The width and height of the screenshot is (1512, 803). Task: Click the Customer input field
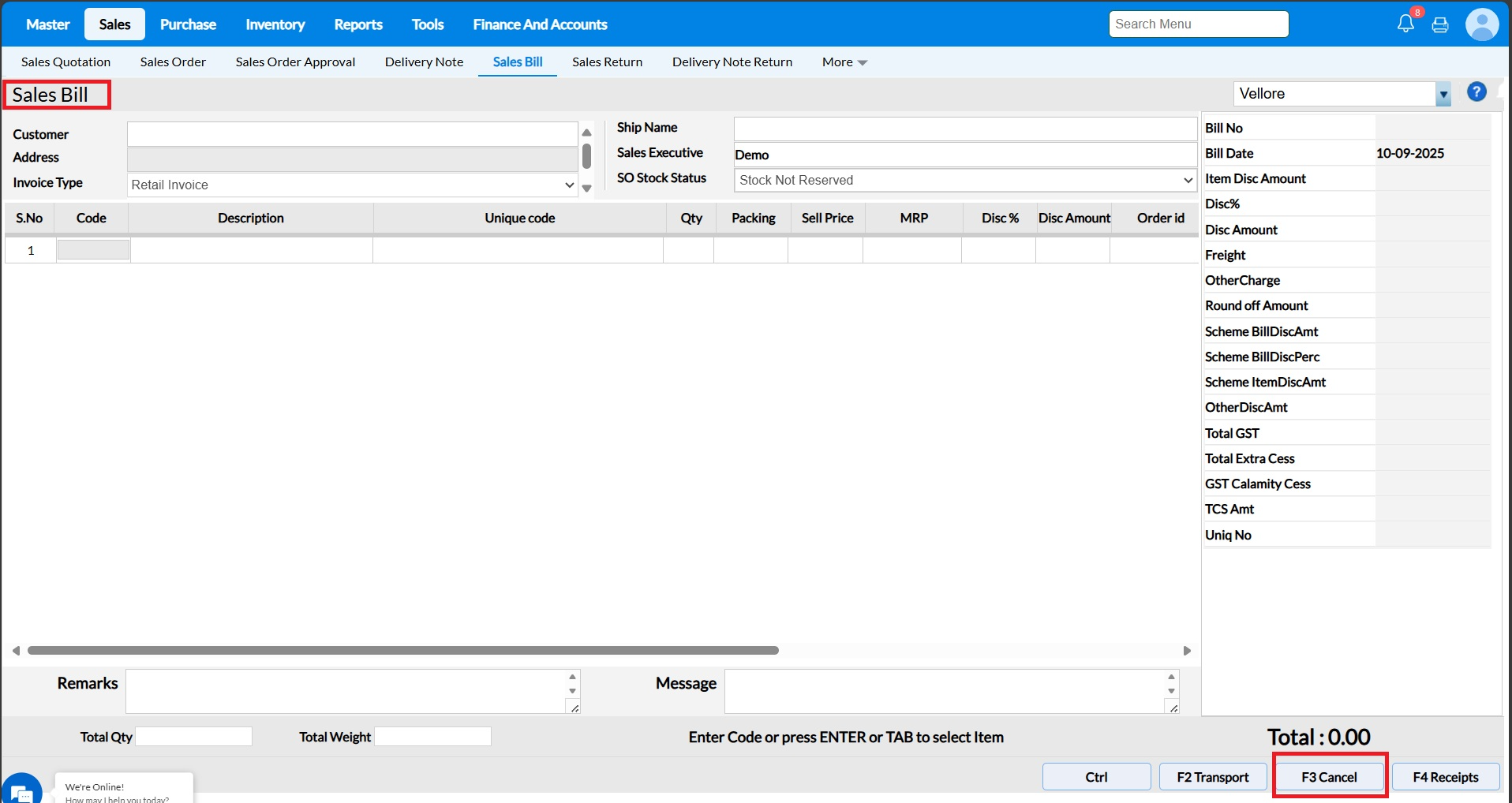coord(352,134)
